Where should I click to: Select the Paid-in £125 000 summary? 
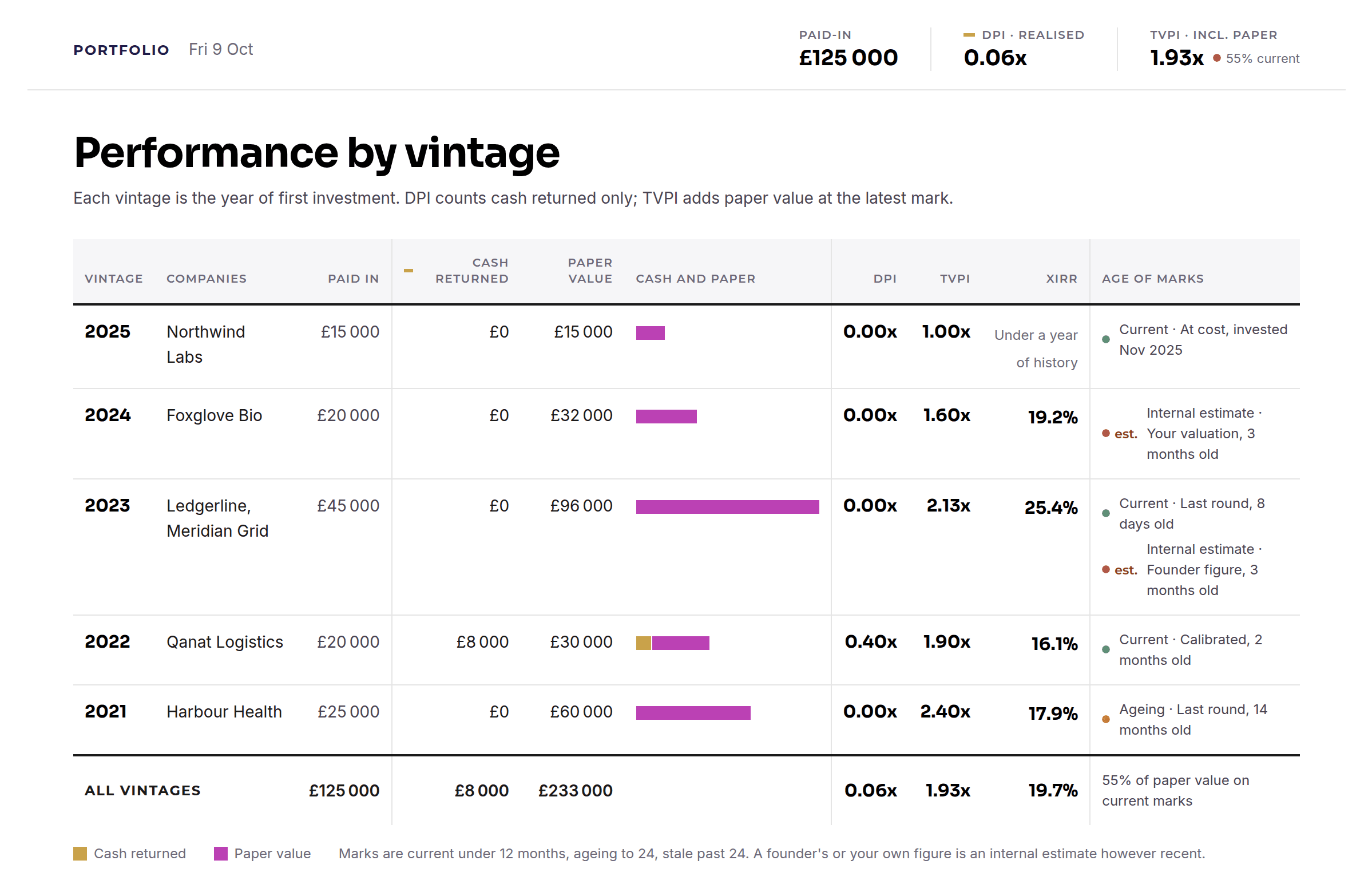pyautogui.click(x=848, y=50)
